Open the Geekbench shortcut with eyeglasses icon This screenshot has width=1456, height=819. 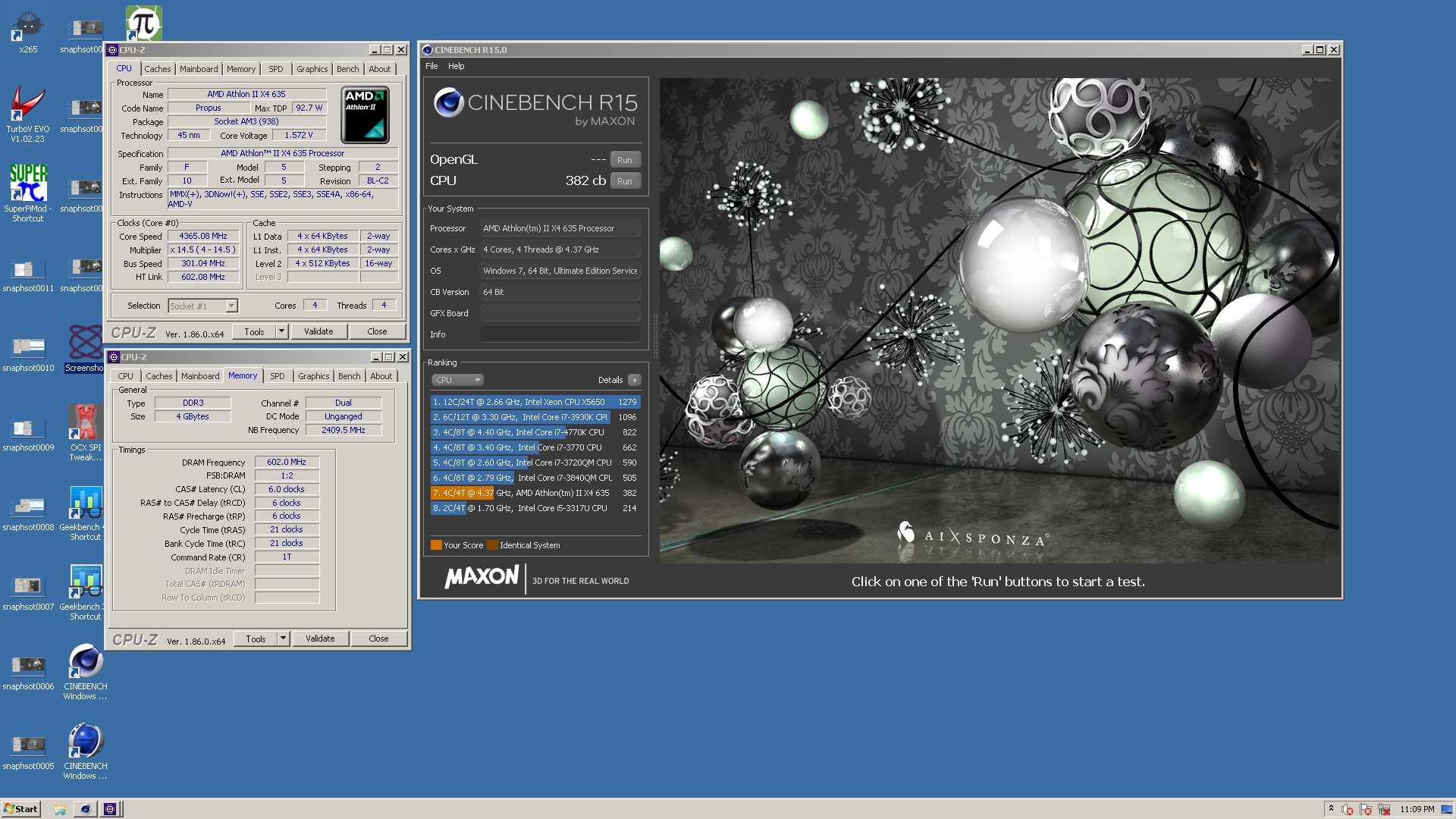pyautogui.click(x=85, y=591)
